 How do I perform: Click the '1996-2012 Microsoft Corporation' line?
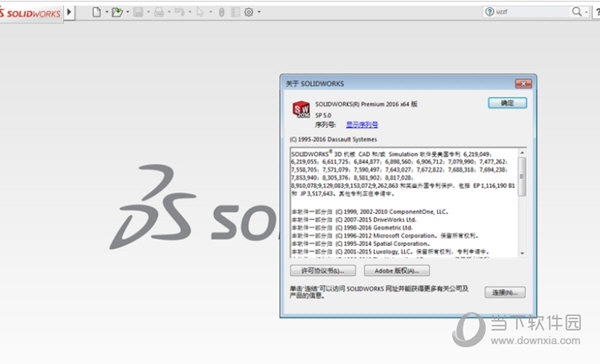click(385, 236)
